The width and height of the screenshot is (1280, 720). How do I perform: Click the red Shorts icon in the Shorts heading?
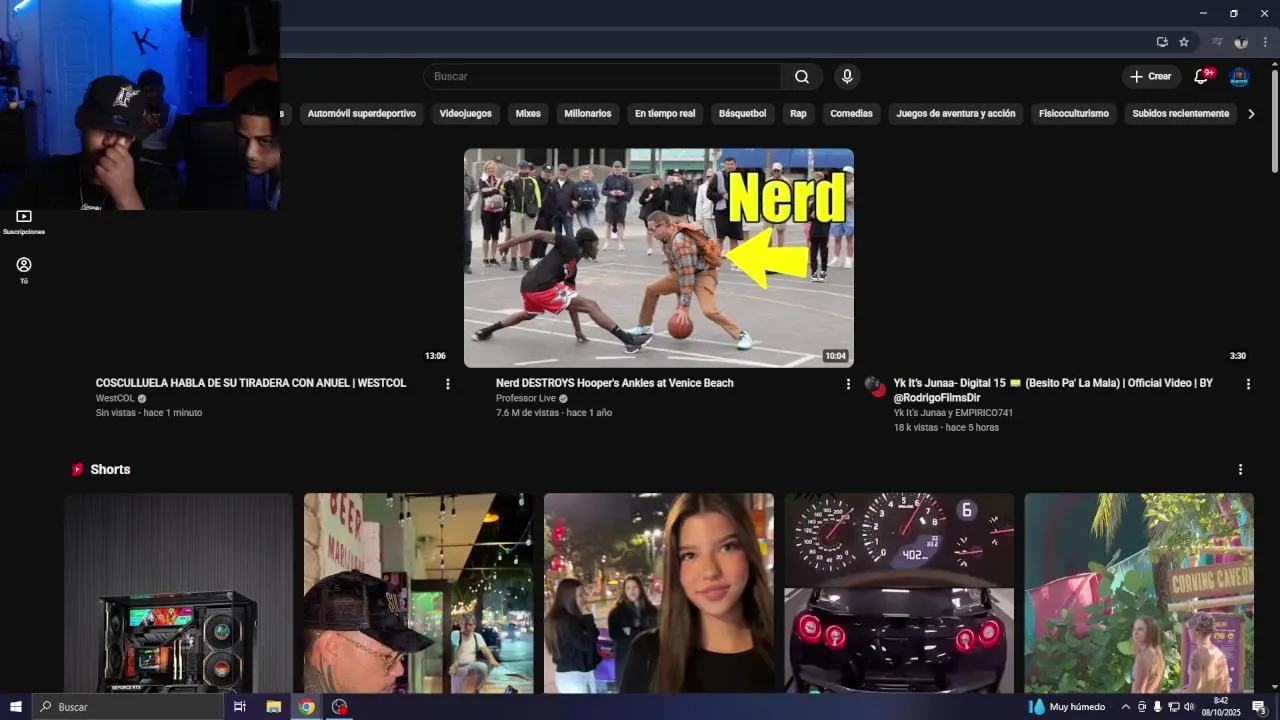pos(77,470)
